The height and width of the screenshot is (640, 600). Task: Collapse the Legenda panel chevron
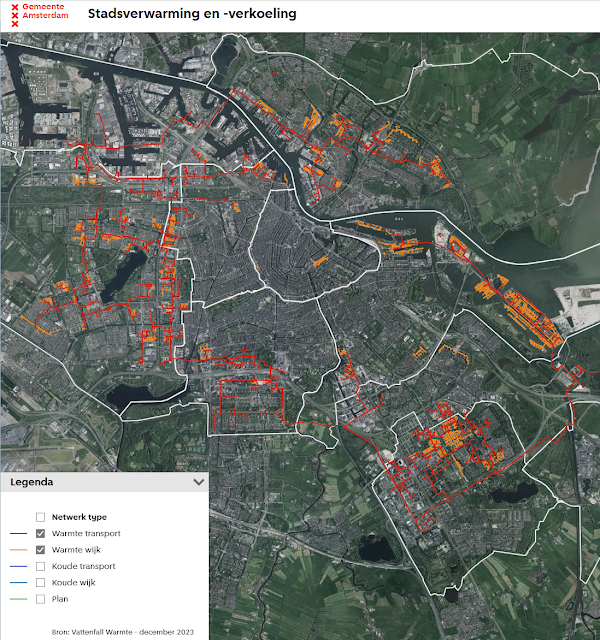point(199,482)
